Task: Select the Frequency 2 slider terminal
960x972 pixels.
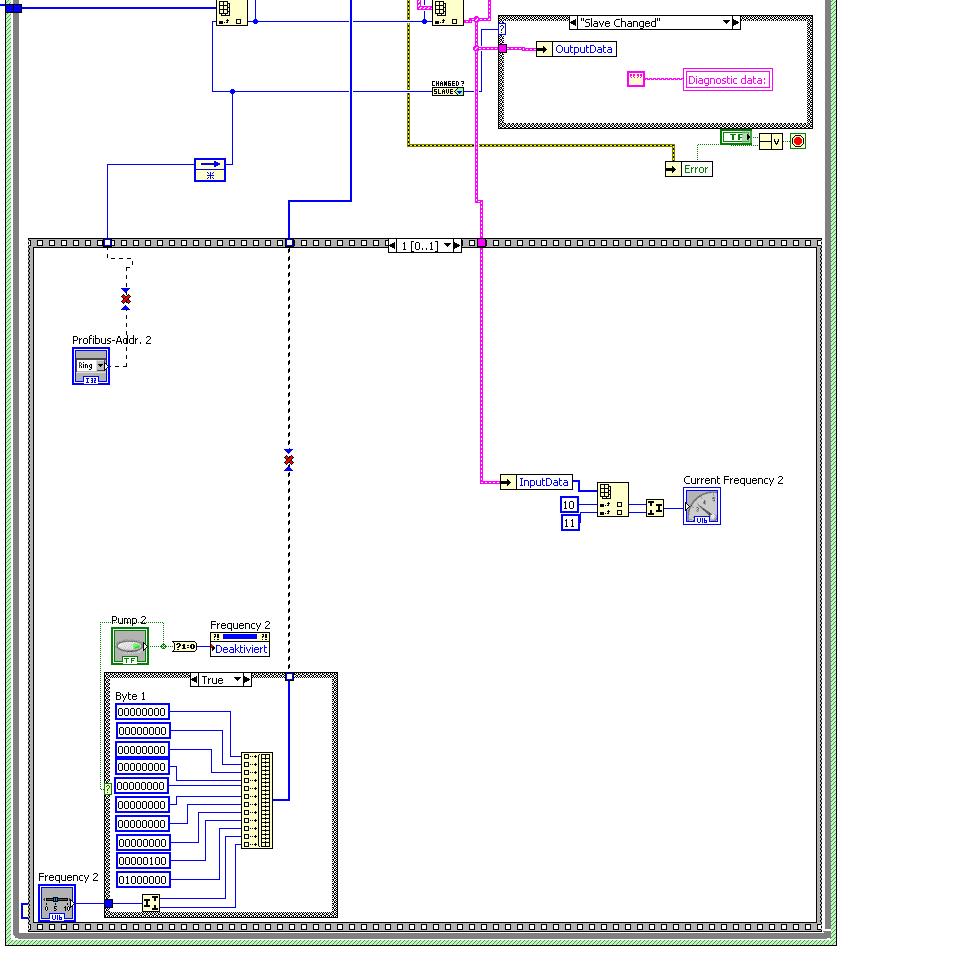Action: [57, 903]
